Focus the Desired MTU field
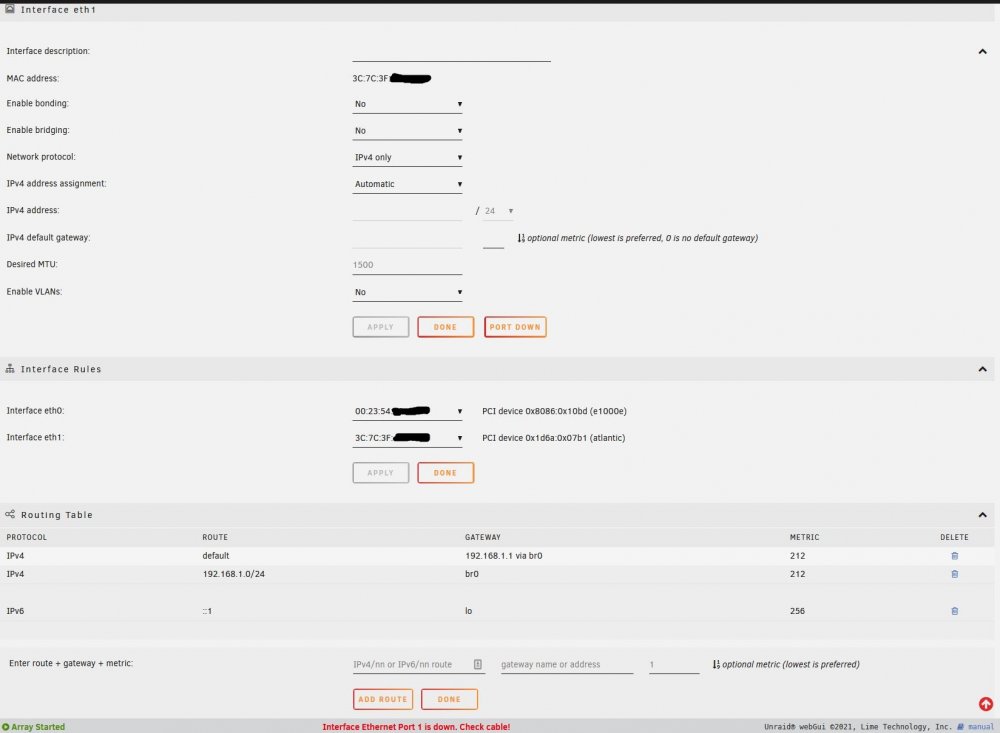Image resolution: width=1000 pixels, height=733 pixels. pos(407,265)
